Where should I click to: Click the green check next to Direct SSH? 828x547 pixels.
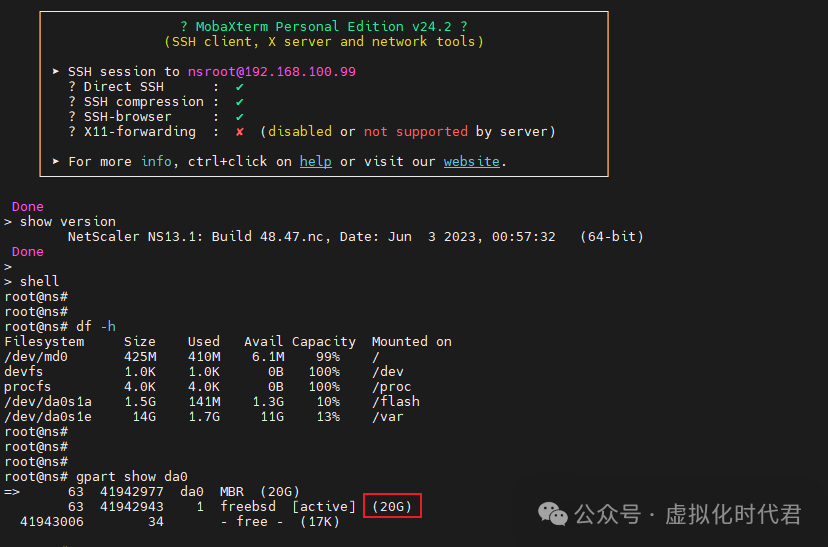coord(240,87)
